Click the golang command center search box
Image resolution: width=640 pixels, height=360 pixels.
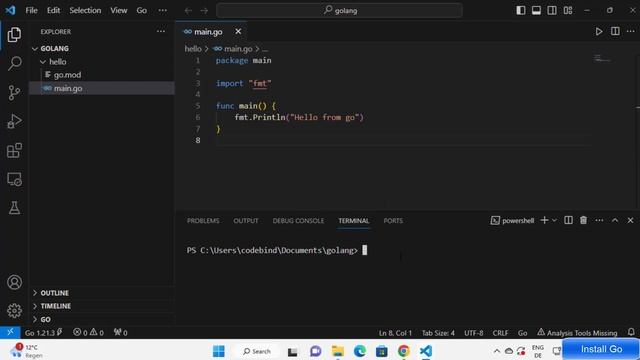[340, 10]
